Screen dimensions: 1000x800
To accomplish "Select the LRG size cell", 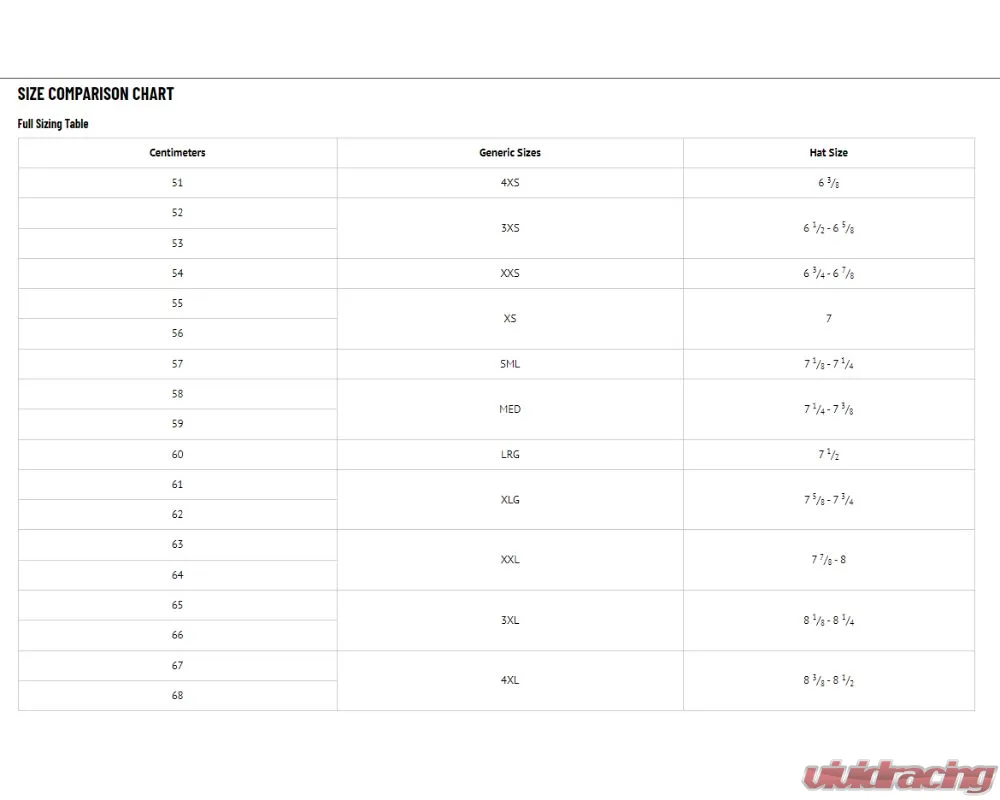I will 510,454.
